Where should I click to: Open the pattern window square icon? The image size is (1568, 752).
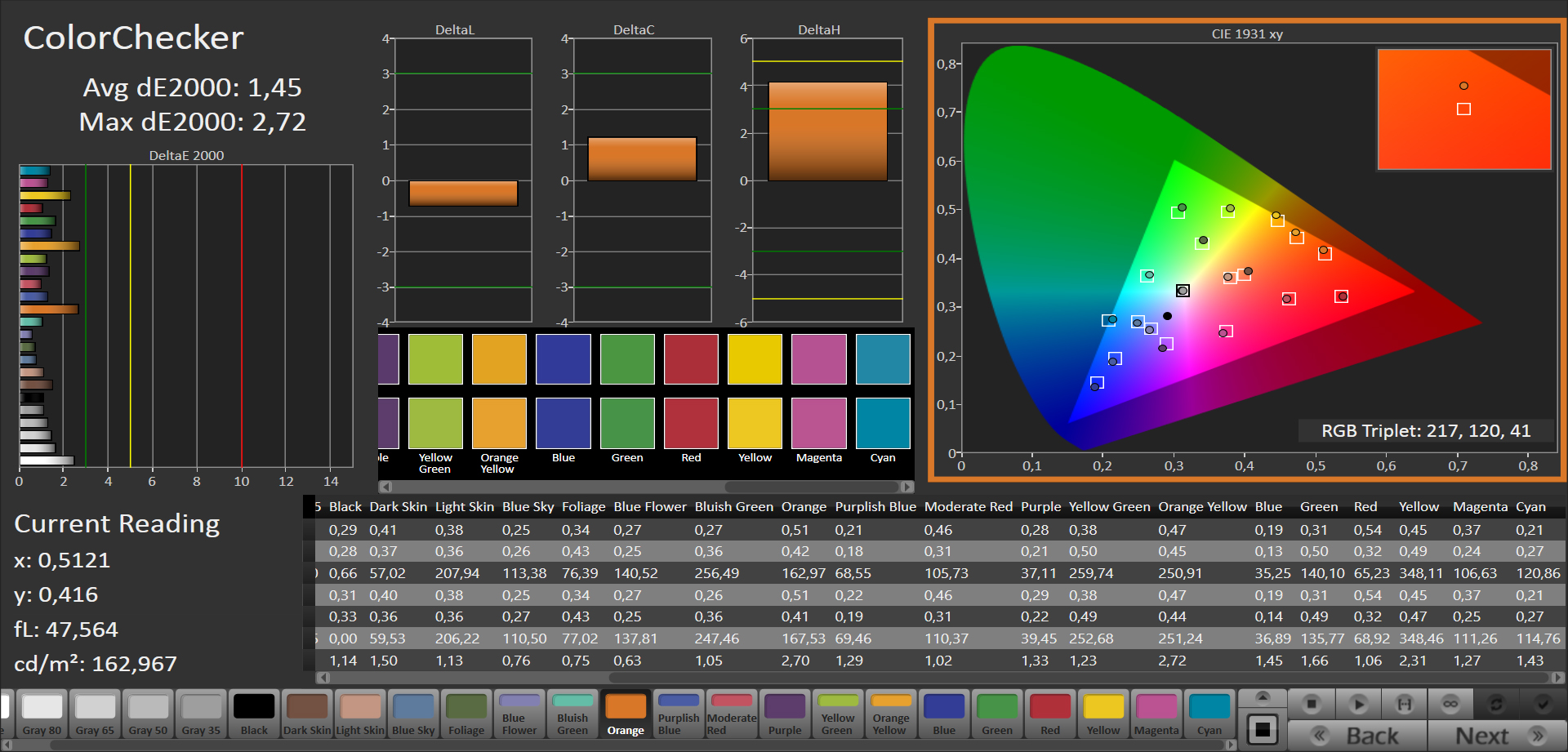tap(1263, 729)
